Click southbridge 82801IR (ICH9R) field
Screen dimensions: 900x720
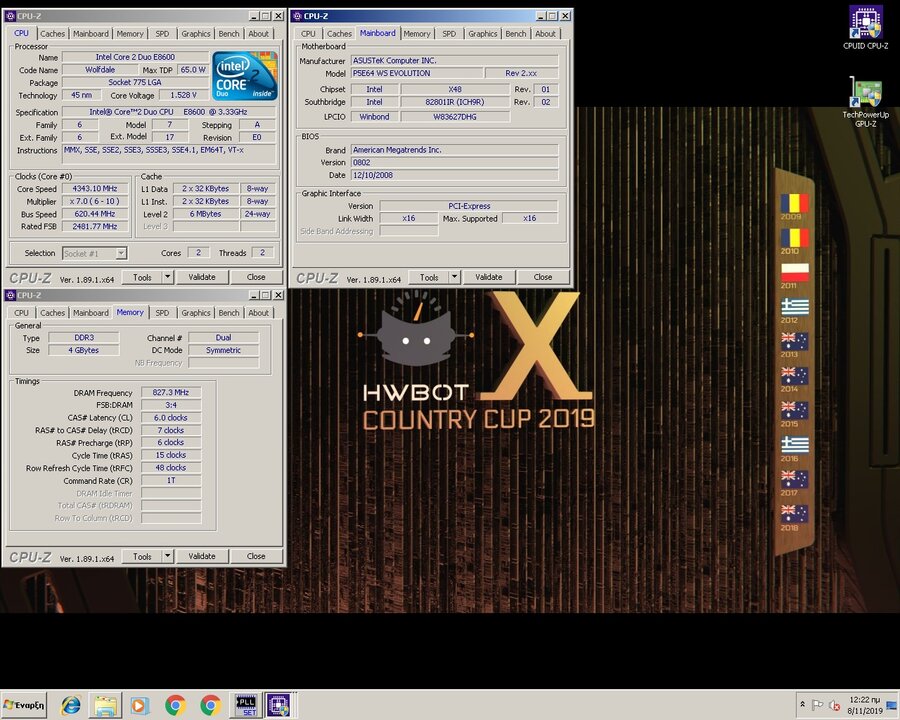click(455, 102)
